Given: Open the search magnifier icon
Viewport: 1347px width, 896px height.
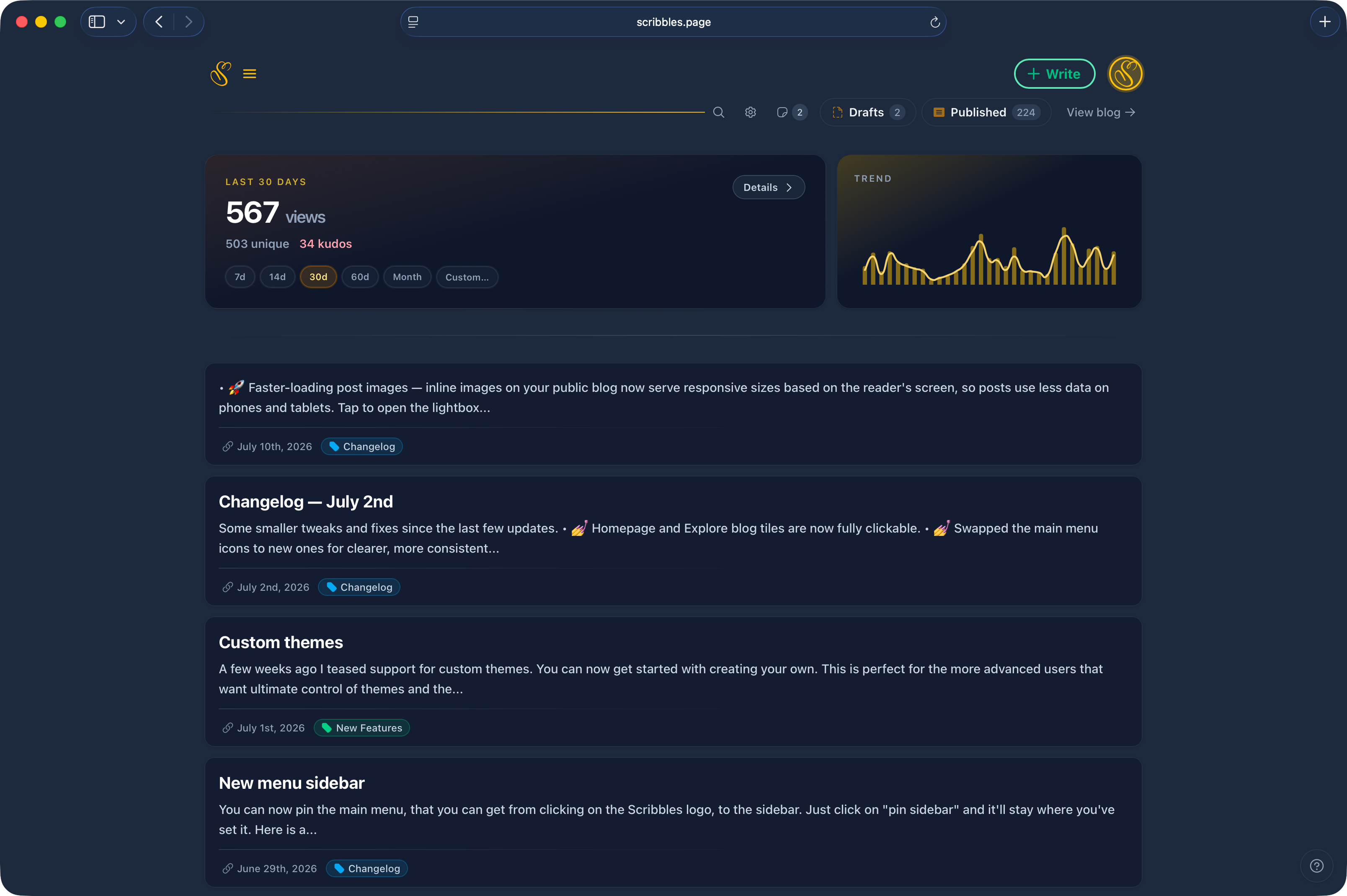Looking at the screenshot, I should tap(719, 113).
